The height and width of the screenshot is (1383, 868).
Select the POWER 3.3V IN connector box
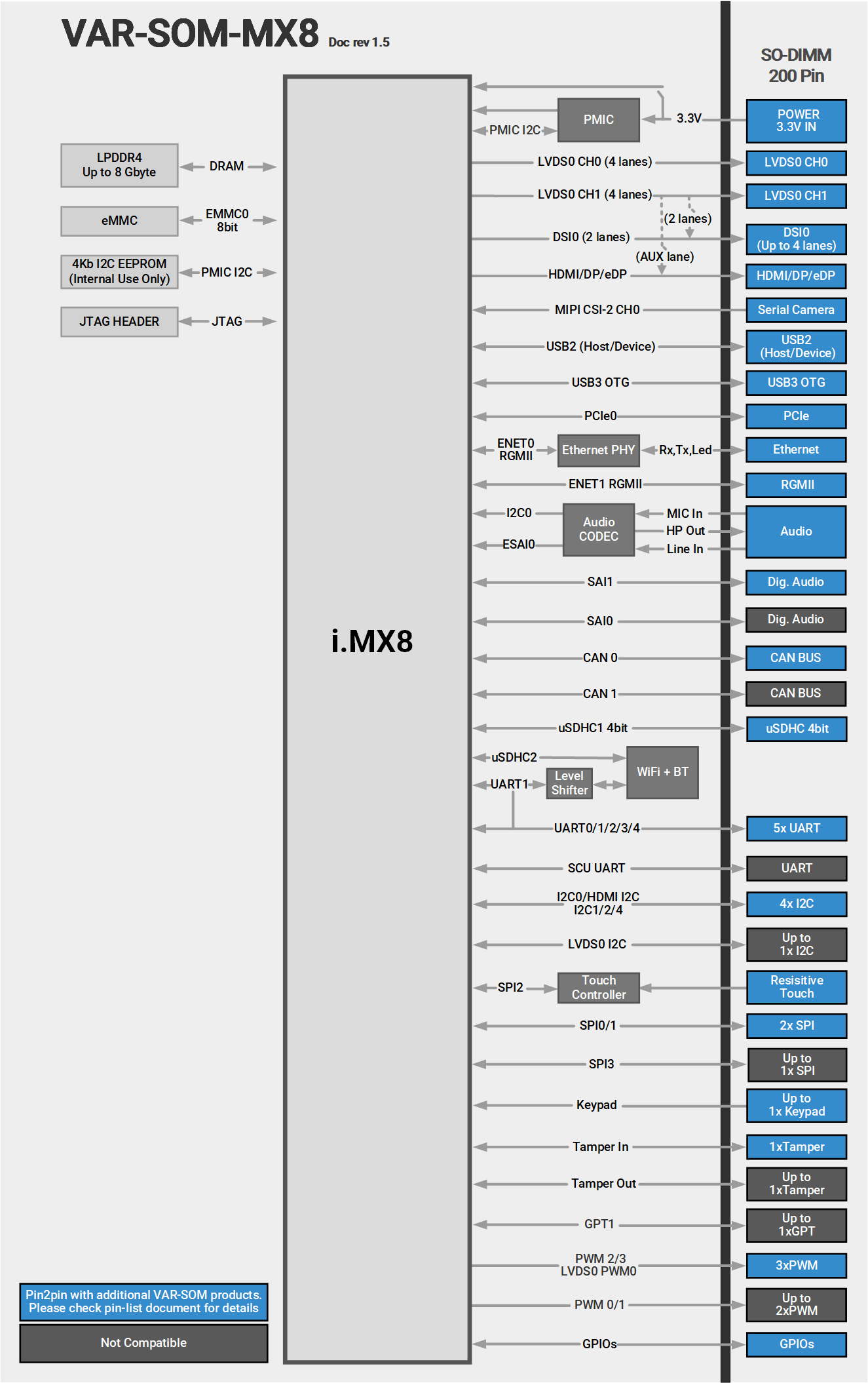796,121
